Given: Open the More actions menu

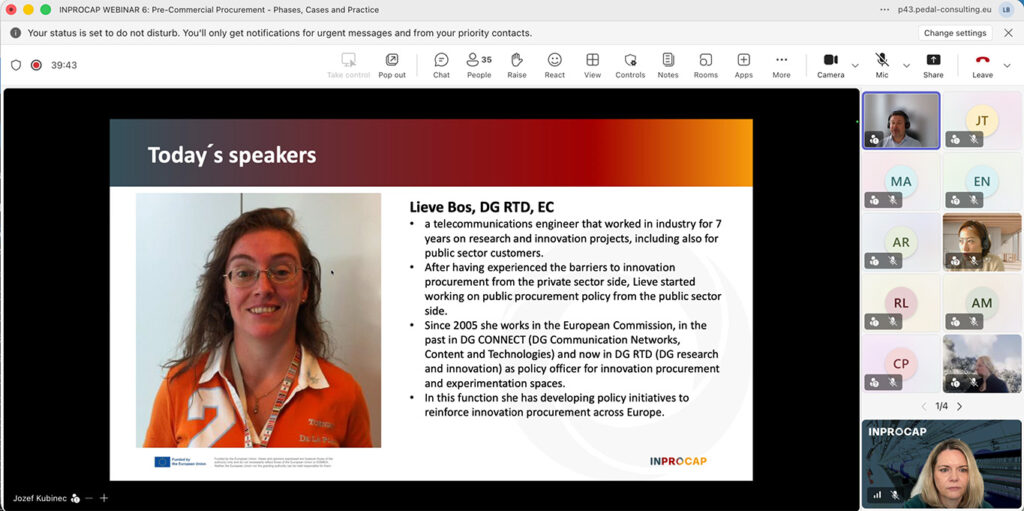Looking at the screenshot, I should tap(781, 65).
